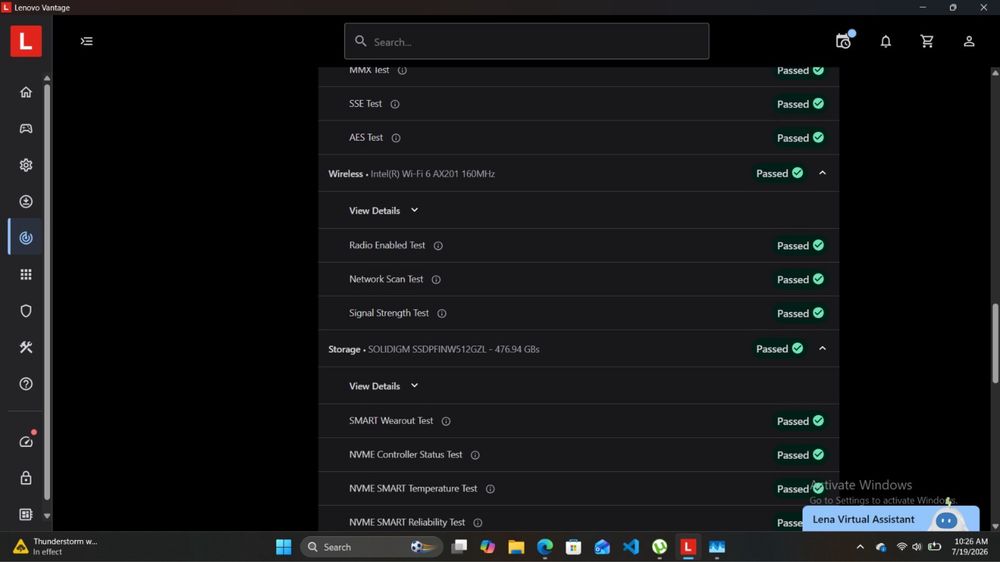Click the Signal Strength Test label
Screen dimensions: 1000x562
coord(389,313)
